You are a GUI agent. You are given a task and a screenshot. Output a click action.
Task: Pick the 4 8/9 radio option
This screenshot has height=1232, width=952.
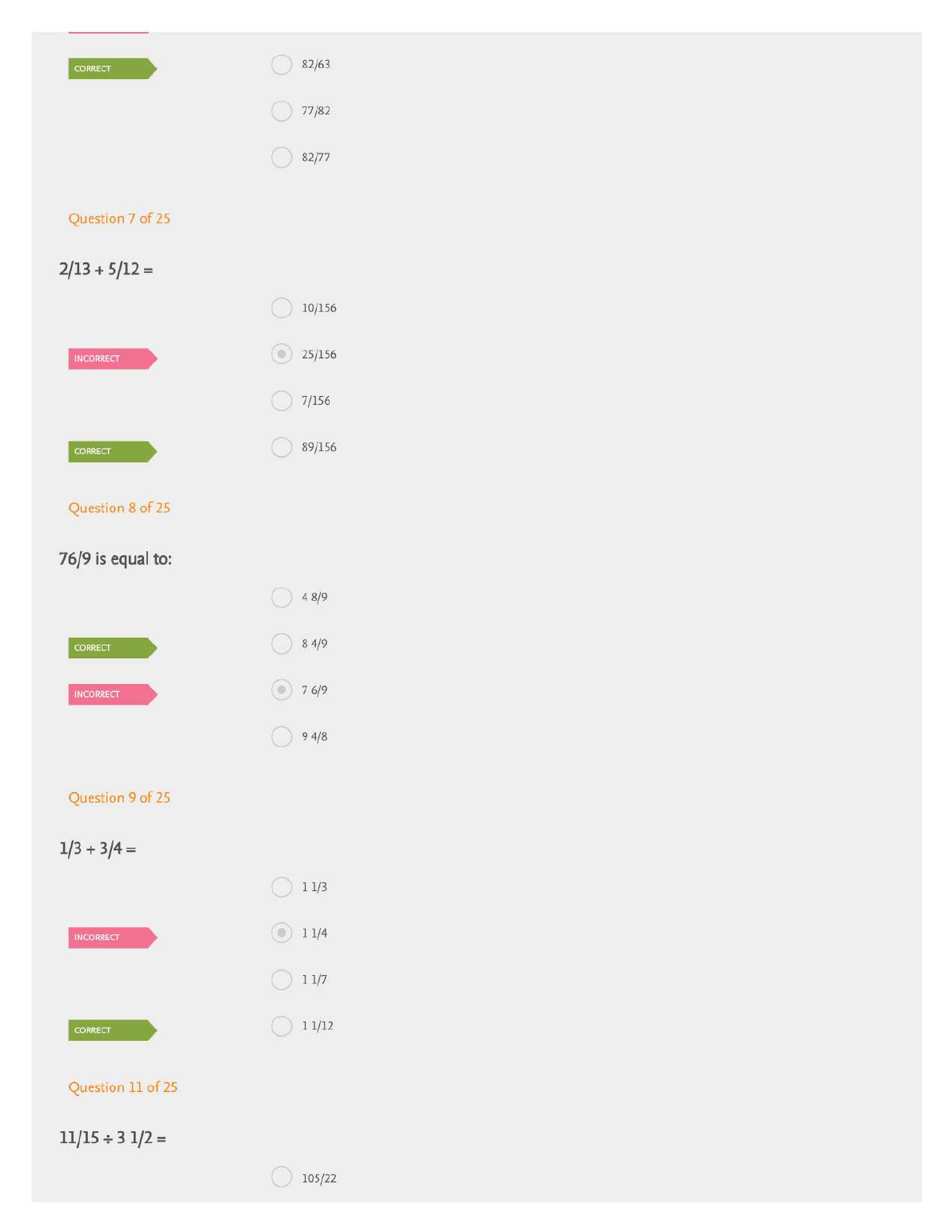(x=282, y=598)
